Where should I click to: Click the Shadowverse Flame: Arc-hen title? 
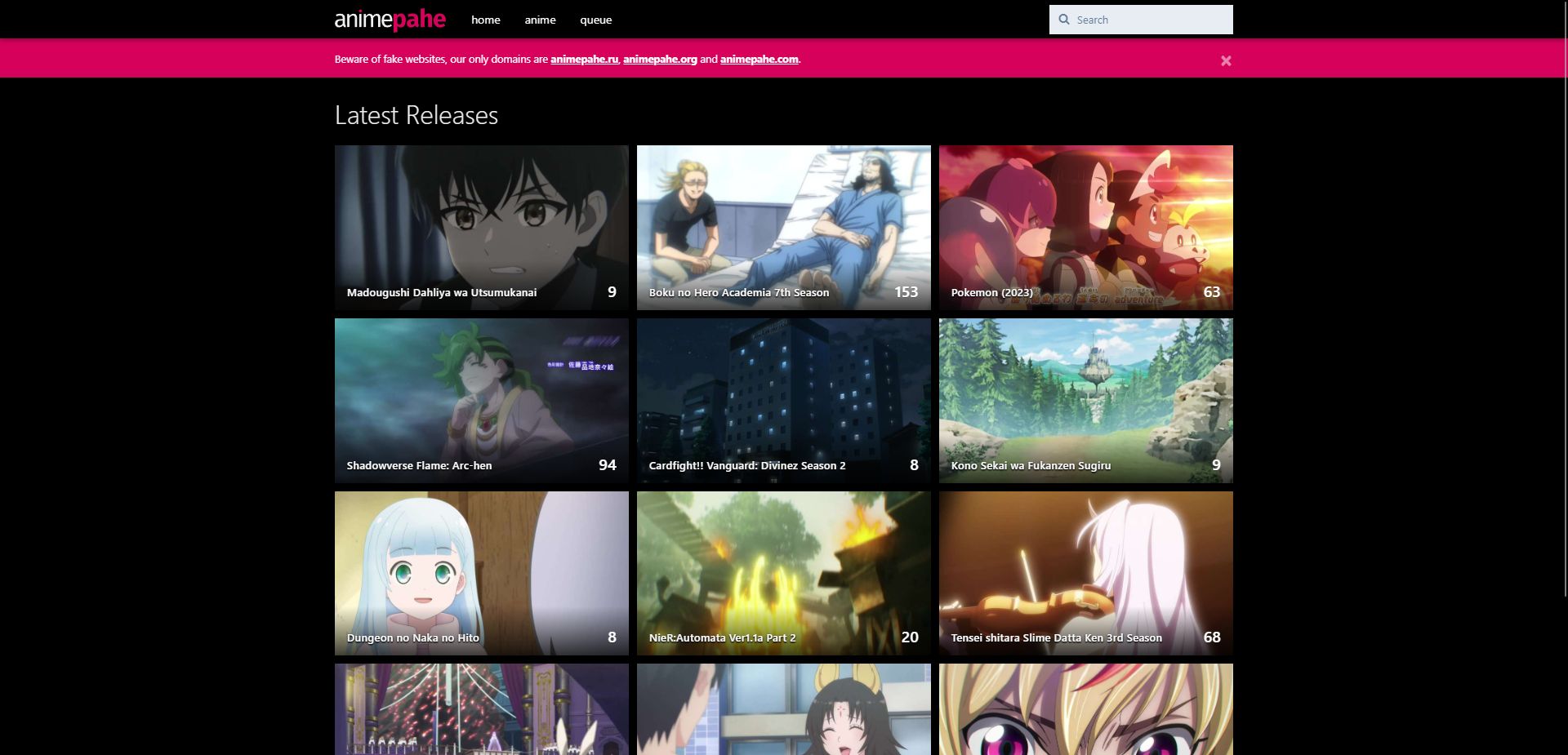tap(419, 465)
